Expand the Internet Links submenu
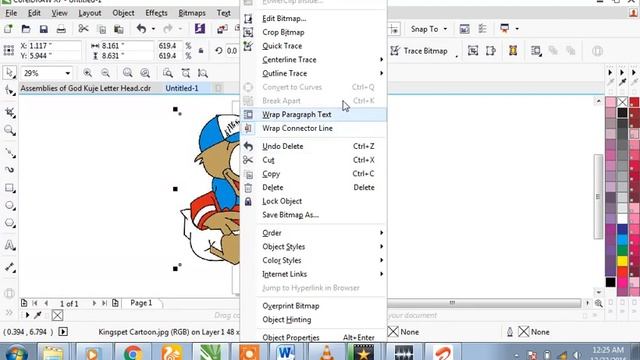 pos(313,274)
